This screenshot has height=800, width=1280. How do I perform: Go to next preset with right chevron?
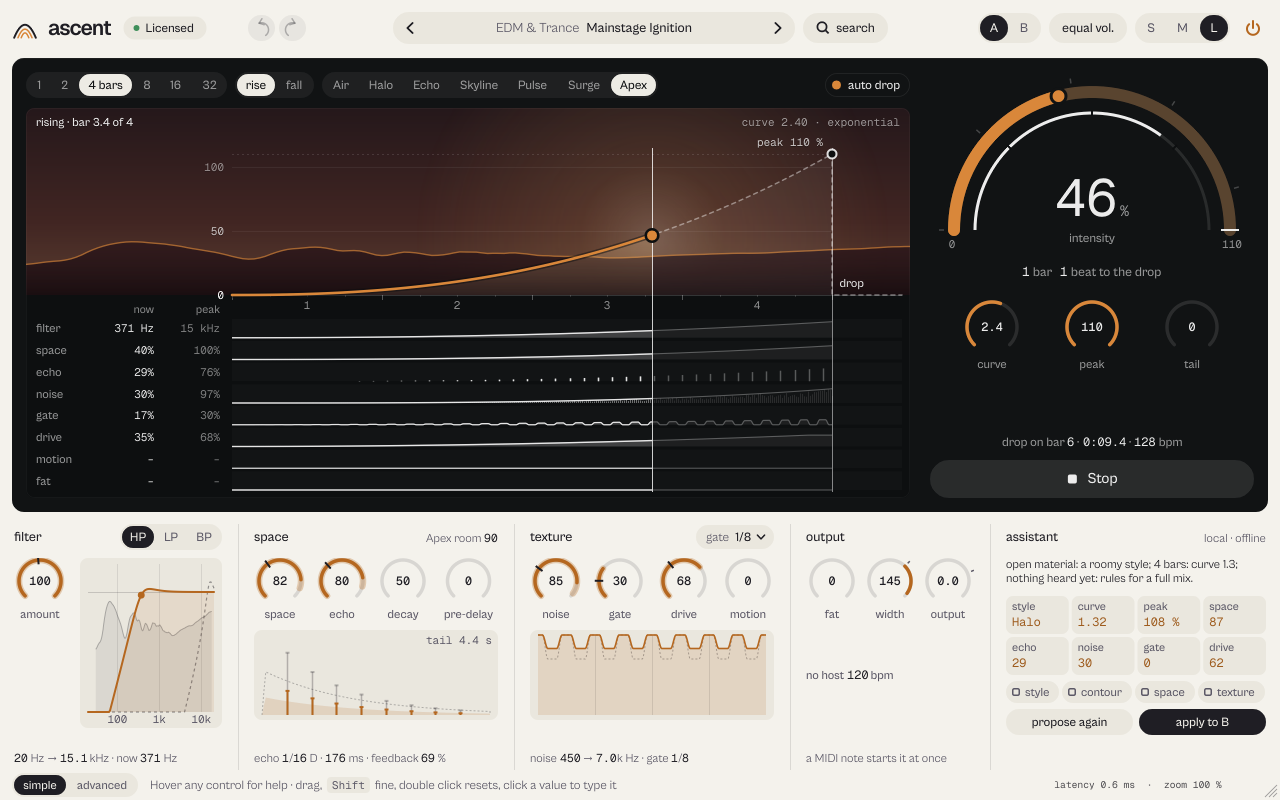777,28
